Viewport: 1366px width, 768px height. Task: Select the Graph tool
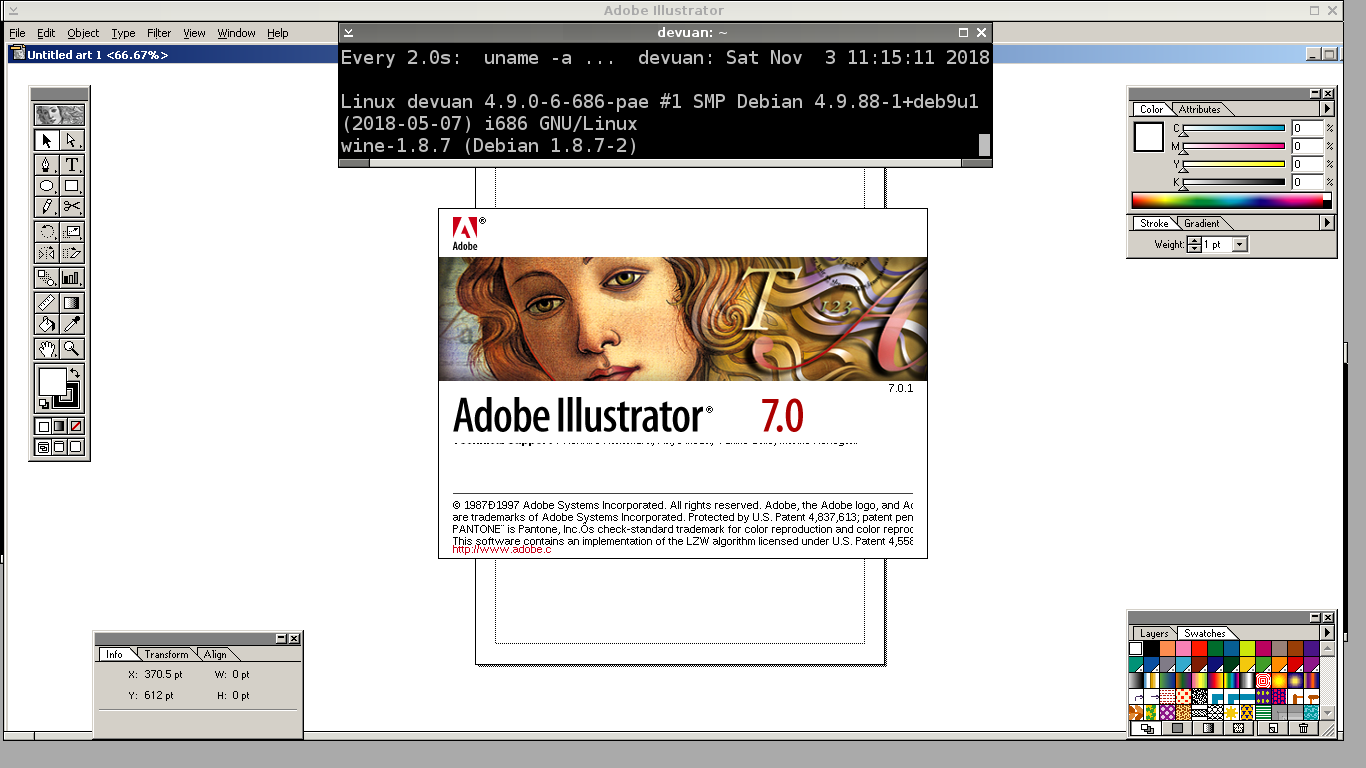tap(72, 277)
